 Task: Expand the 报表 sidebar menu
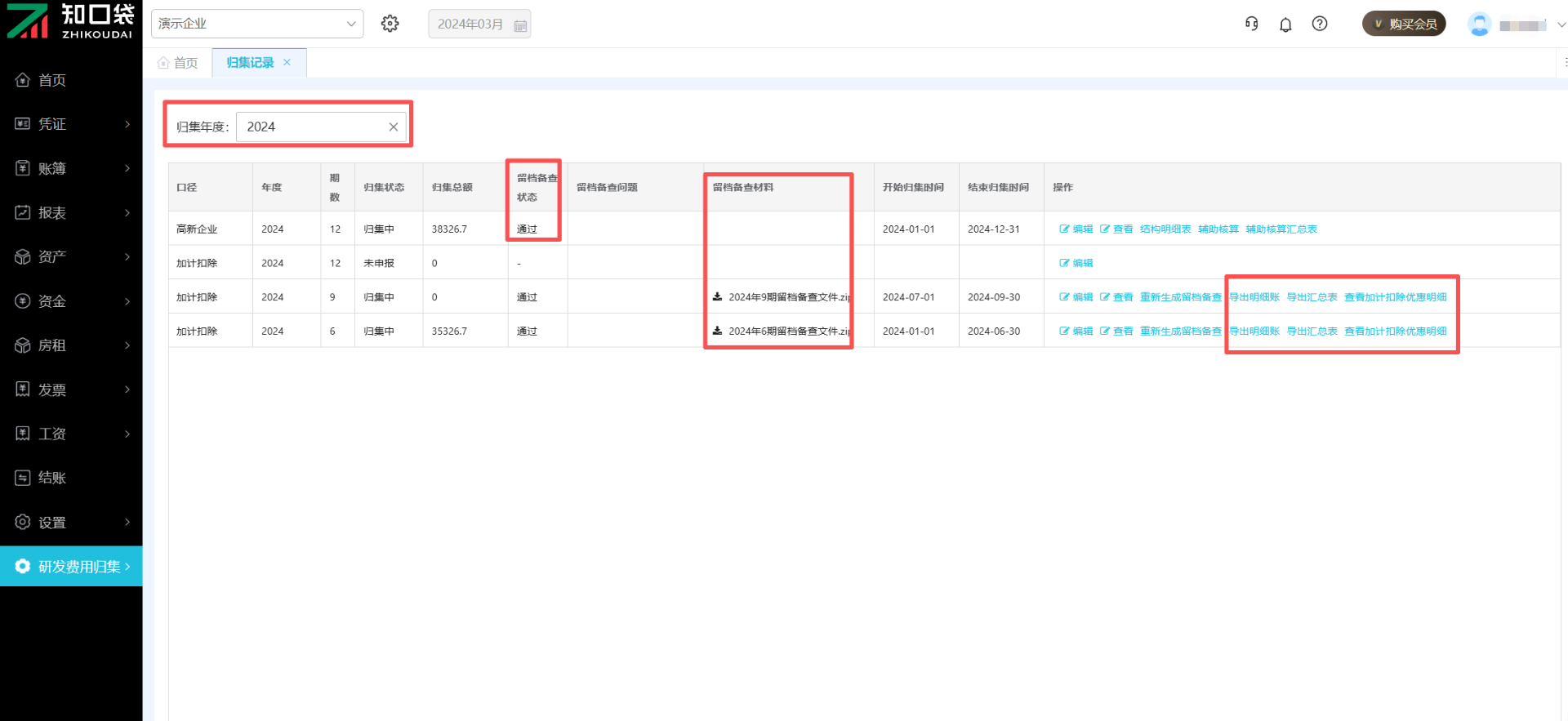pos(72,213)
